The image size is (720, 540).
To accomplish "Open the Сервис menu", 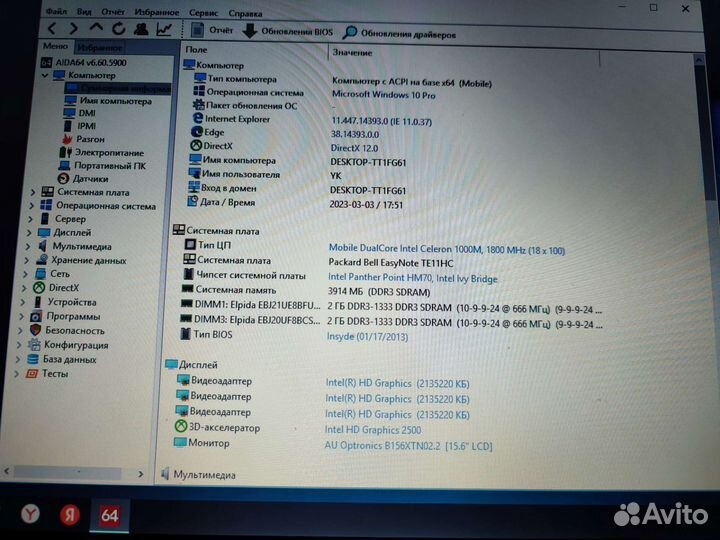I will [203, 13].
